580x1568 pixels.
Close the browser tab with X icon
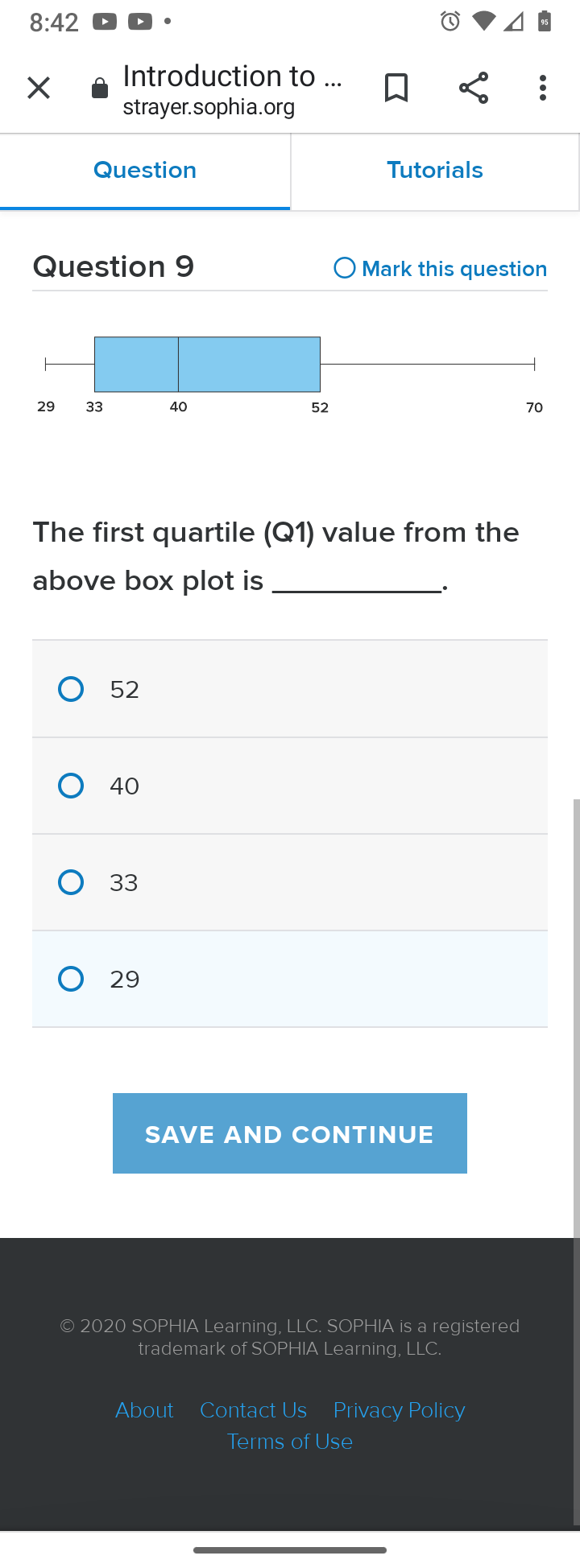(x=39, y=88)
